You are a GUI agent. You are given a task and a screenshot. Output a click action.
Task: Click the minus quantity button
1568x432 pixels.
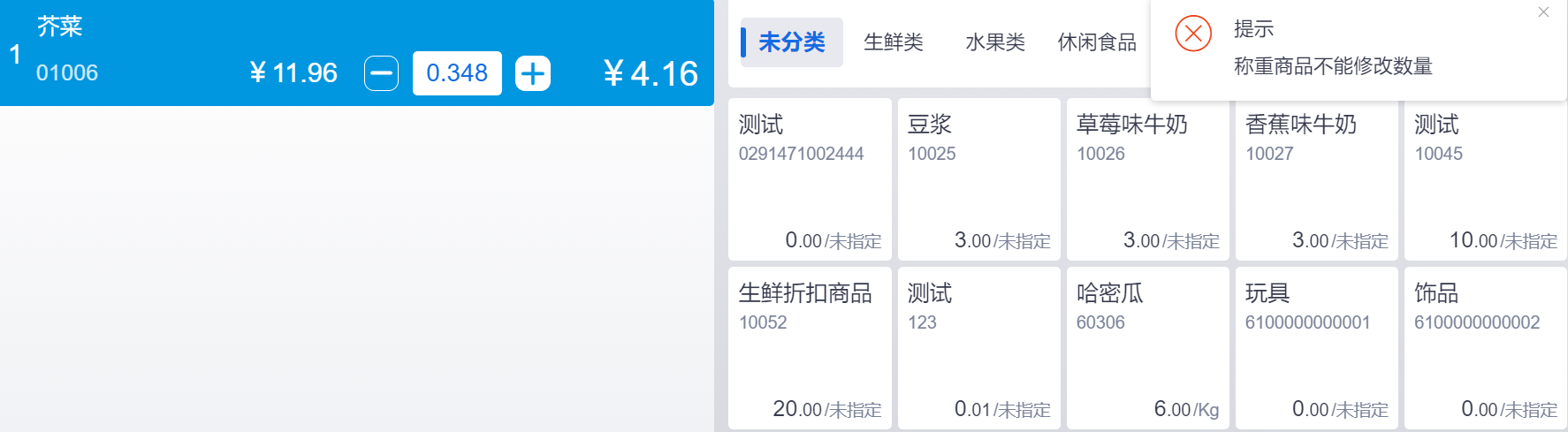click(x=381, y=73)
